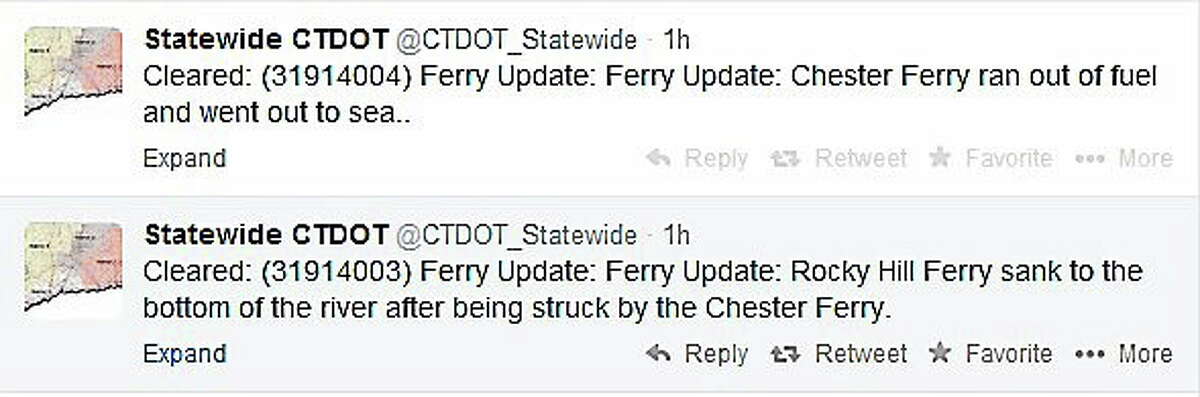Image resolution: width=1200 pixels, height=397 pixels.
Task: Star the Rocky Hill Ferry tweet as Favorite
Action: 939,353
